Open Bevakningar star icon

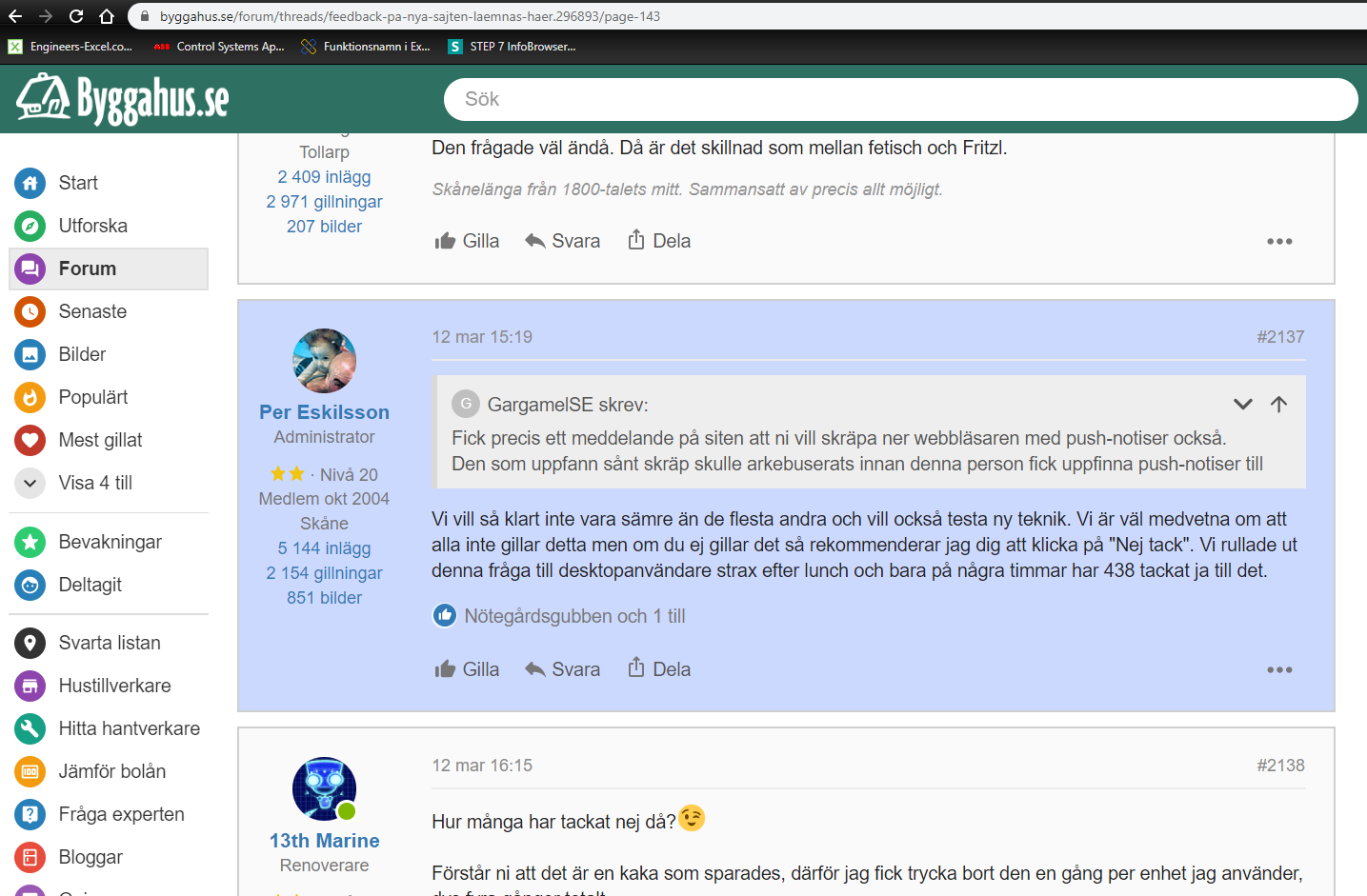point(30,542)
